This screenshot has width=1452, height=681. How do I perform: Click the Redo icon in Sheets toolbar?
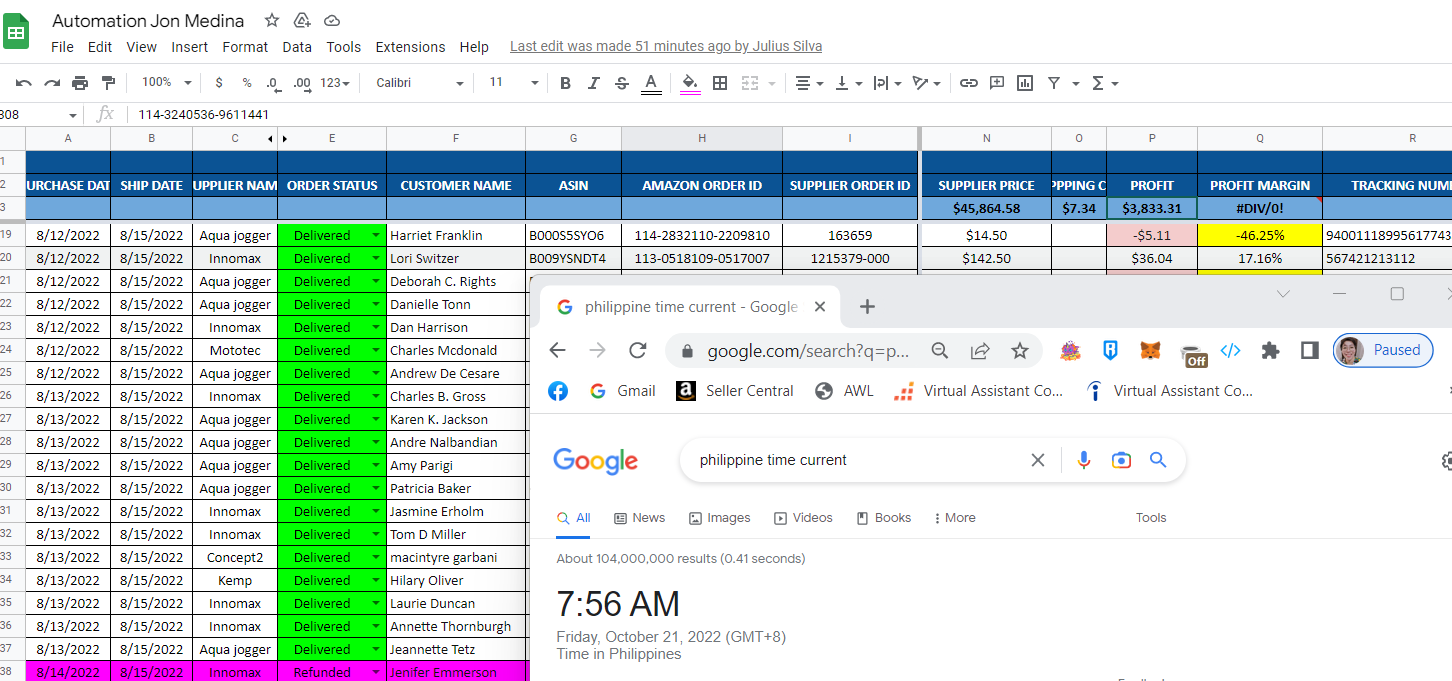(x=52, y=83)
